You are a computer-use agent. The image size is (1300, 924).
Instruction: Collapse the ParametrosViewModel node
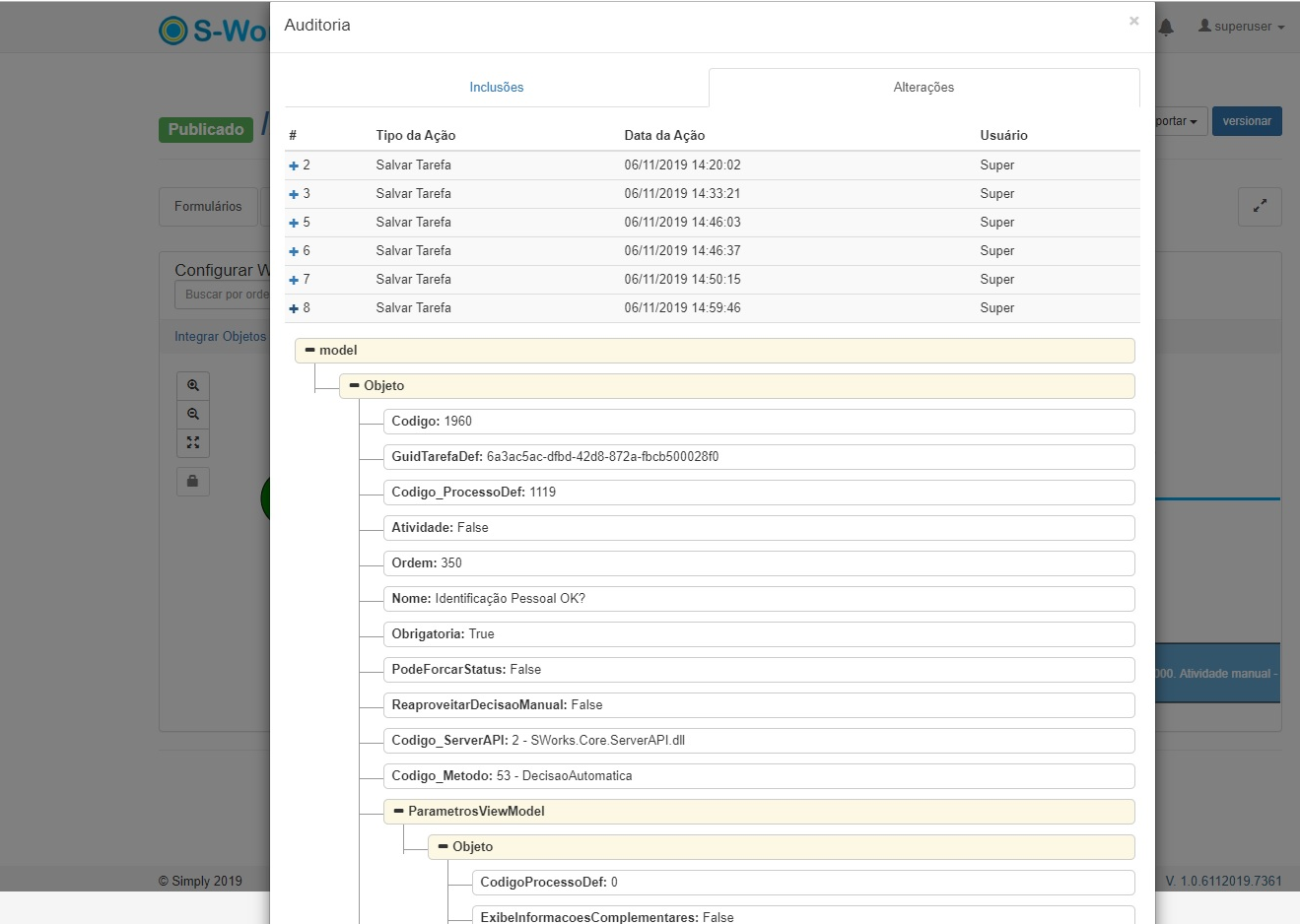(x=398, y=811)
